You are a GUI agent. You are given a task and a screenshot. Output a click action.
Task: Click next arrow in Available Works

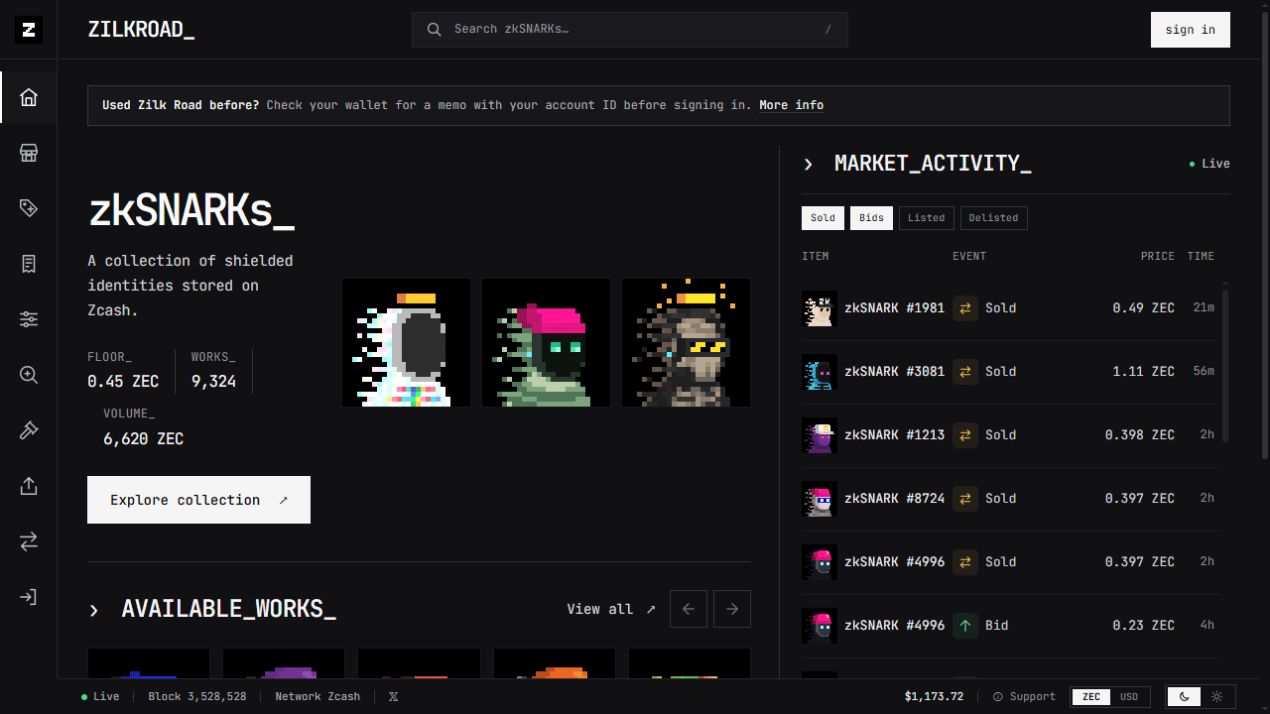click(x=732, y=609)
